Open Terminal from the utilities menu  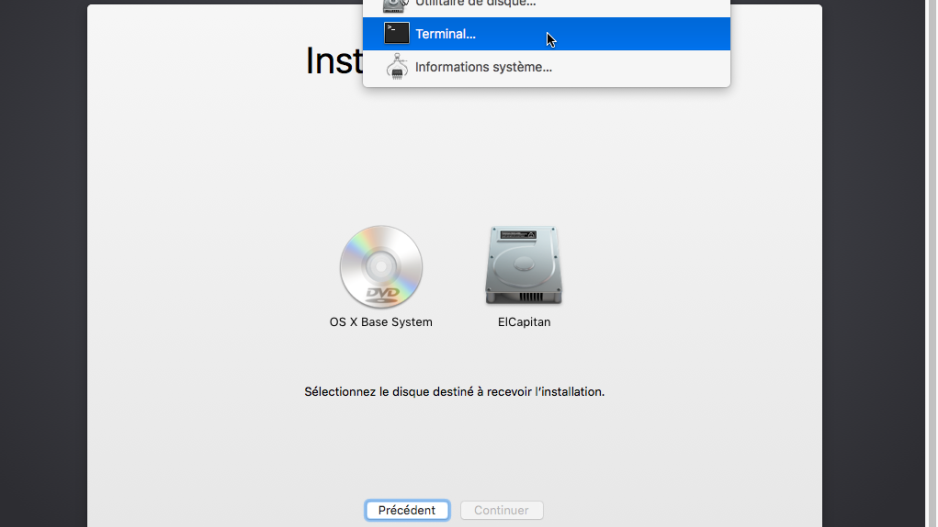(546, 33)
